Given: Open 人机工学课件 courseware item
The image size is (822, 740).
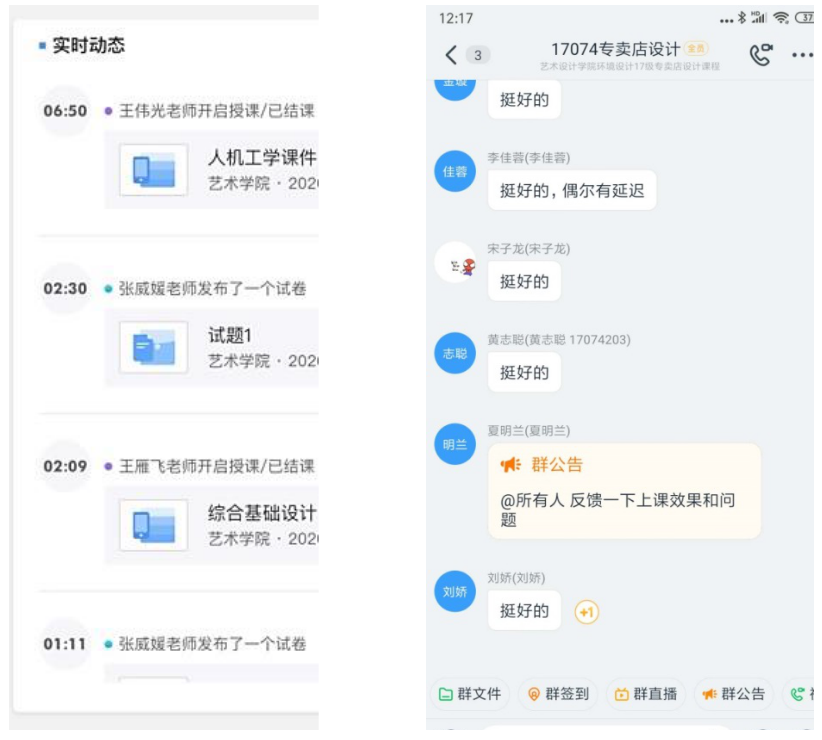Looking at the screenshot, I should (212, 170).
